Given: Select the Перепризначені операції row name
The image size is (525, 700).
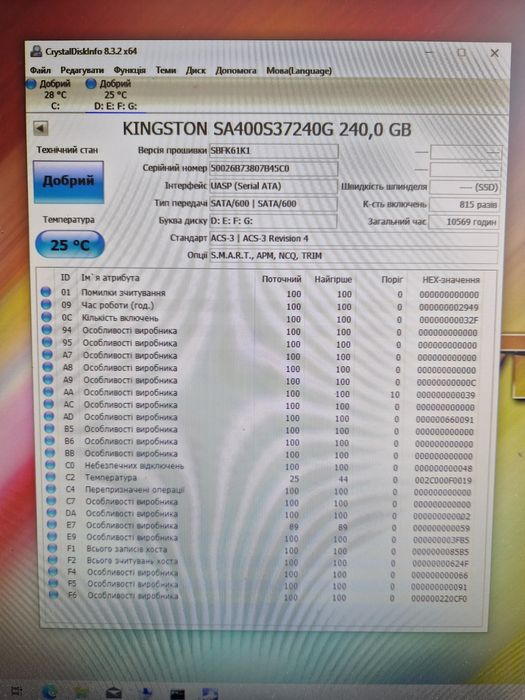Looking at the screenshot, I should click(x=134, y=490).
